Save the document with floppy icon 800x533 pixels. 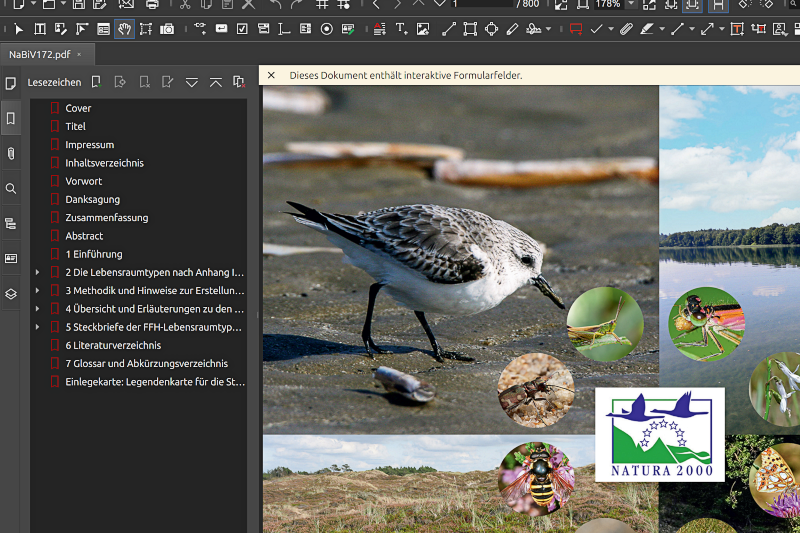pos(79,5)
